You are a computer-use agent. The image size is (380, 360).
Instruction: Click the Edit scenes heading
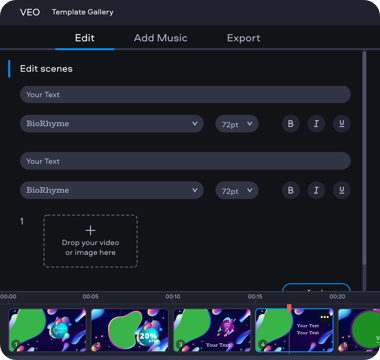click(46, 69)
